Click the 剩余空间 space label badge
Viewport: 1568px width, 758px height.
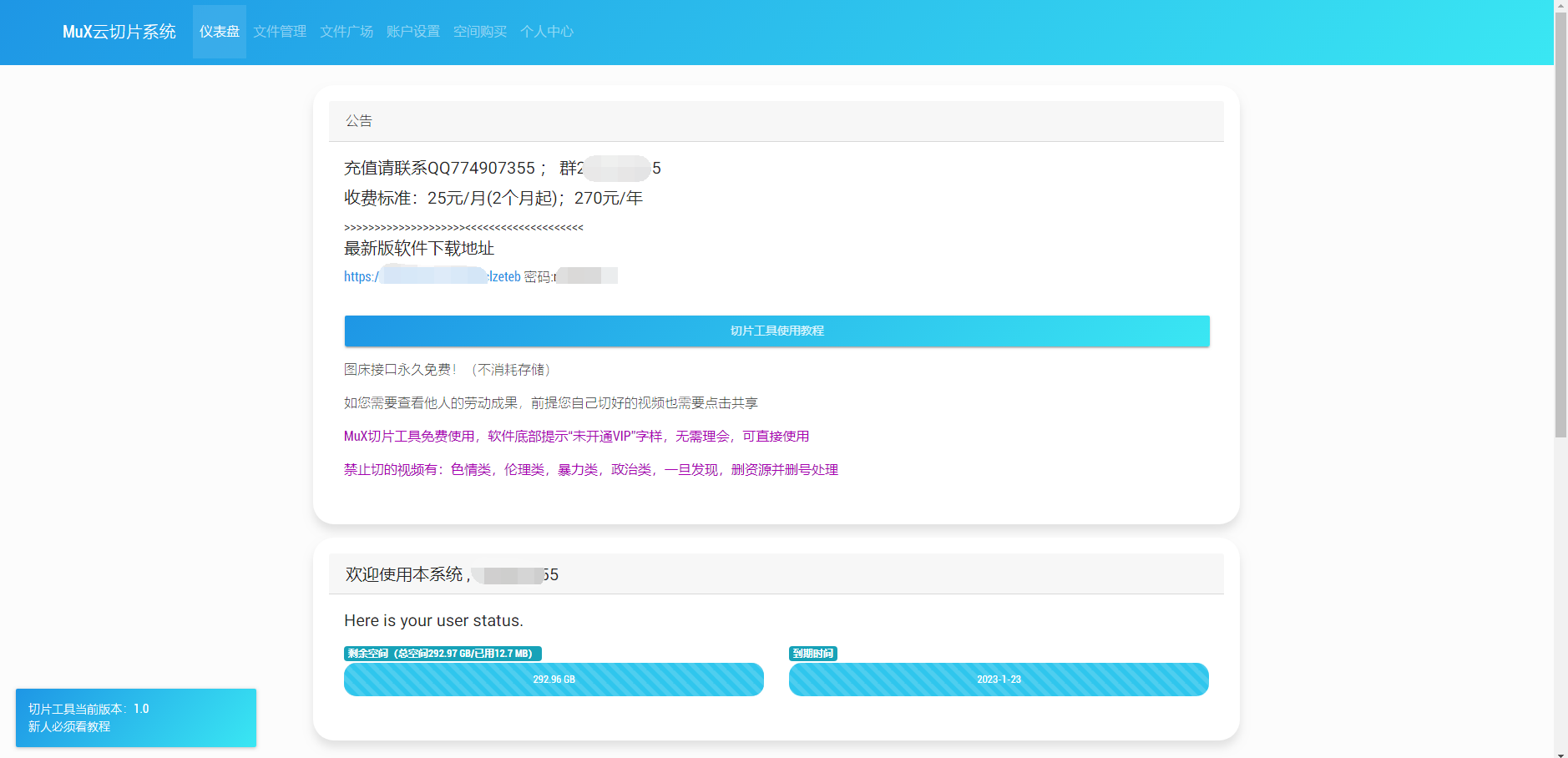(x=443, y=654)
